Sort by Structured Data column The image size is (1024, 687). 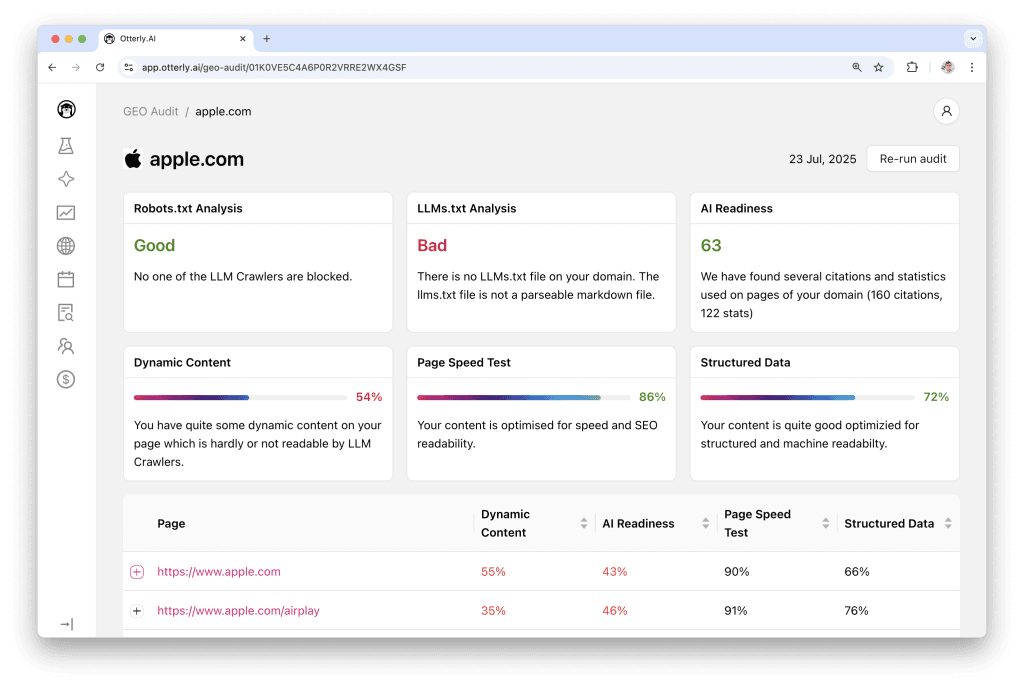[x=947, y=523]
